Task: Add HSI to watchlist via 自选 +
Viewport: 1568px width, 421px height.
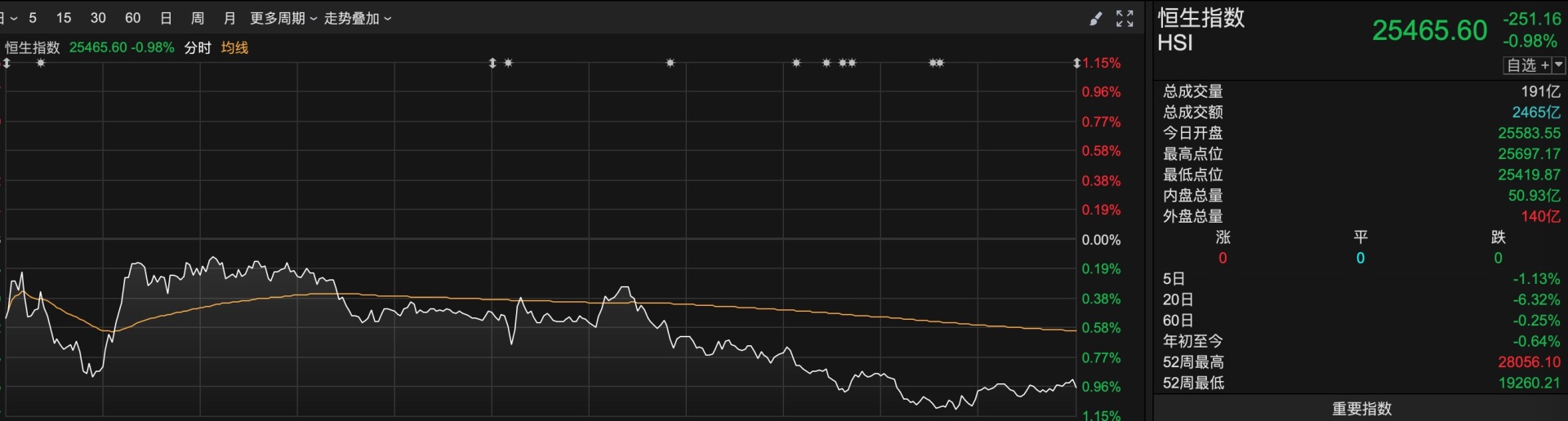Action: (1527, 65)
